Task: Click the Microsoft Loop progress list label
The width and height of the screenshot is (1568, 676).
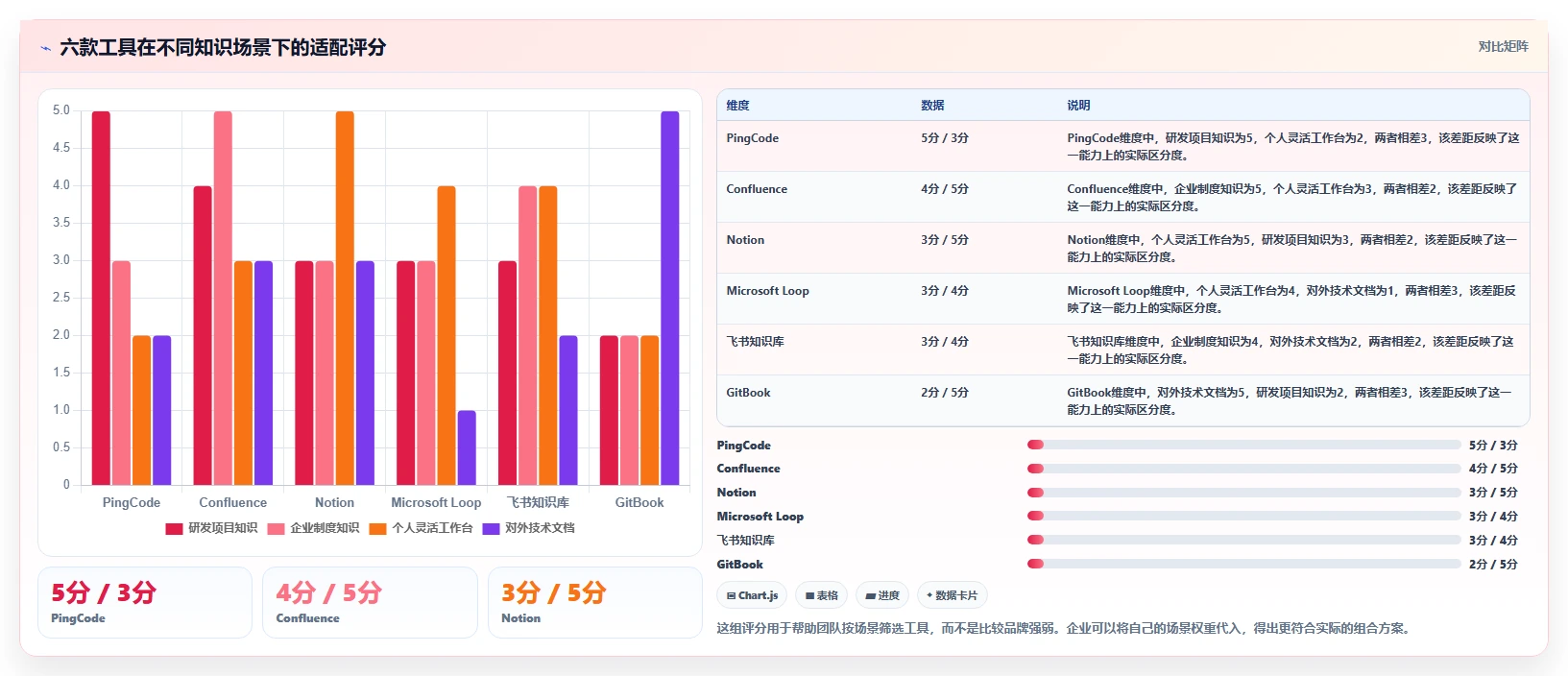Action: pyautogui.click(x=760, y=517)
